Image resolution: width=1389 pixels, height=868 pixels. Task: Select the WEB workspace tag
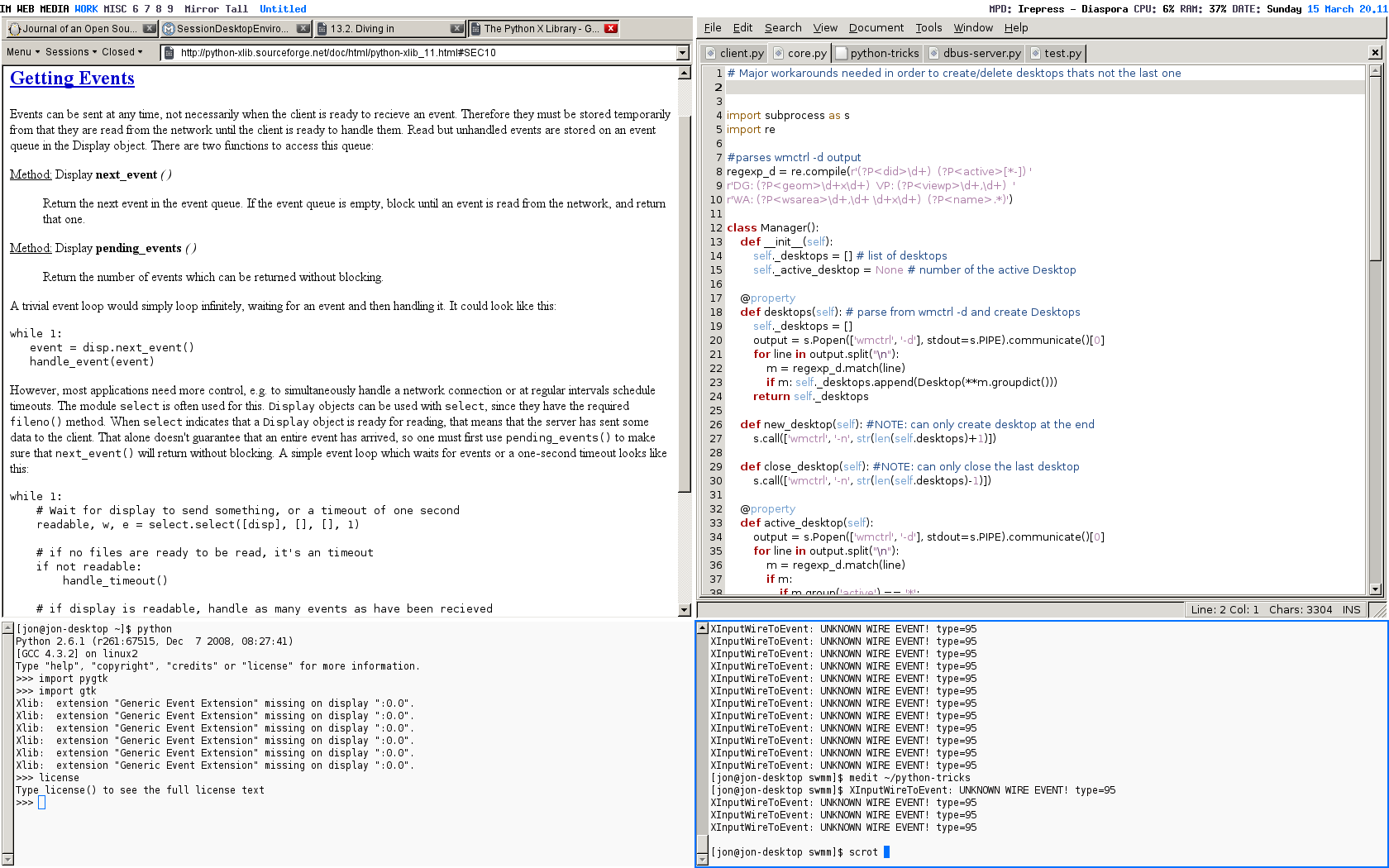(x=26, y=8)
